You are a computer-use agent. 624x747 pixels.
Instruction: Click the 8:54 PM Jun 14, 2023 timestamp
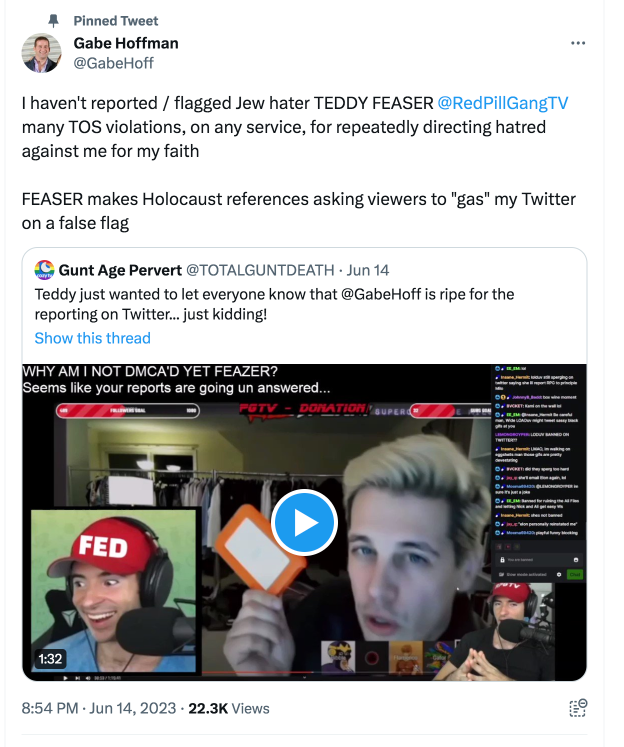tap(99, 708)
